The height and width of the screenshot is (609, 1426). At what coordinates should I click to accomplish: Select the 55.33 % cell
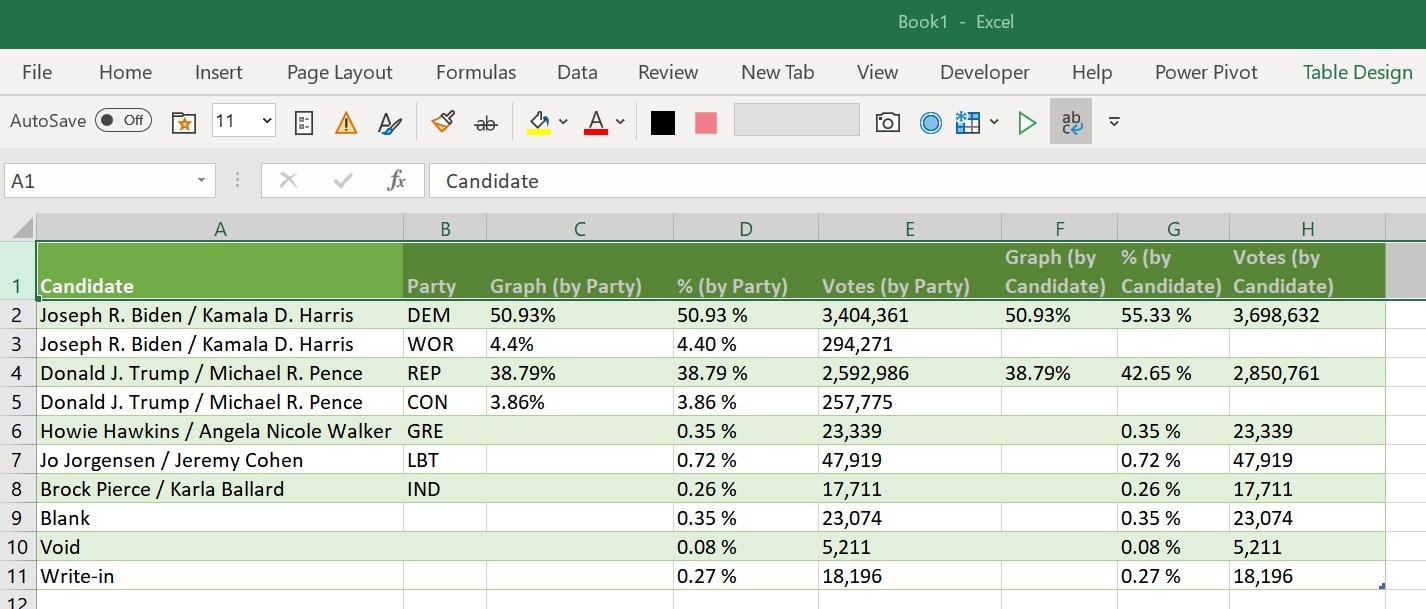(x=1174, y=315)
